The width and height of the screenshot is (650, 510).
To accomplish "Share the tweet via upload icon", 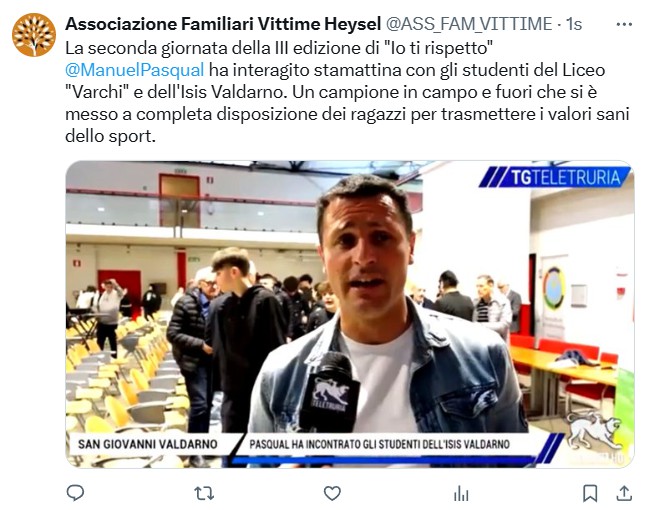I will coord(624,493).
